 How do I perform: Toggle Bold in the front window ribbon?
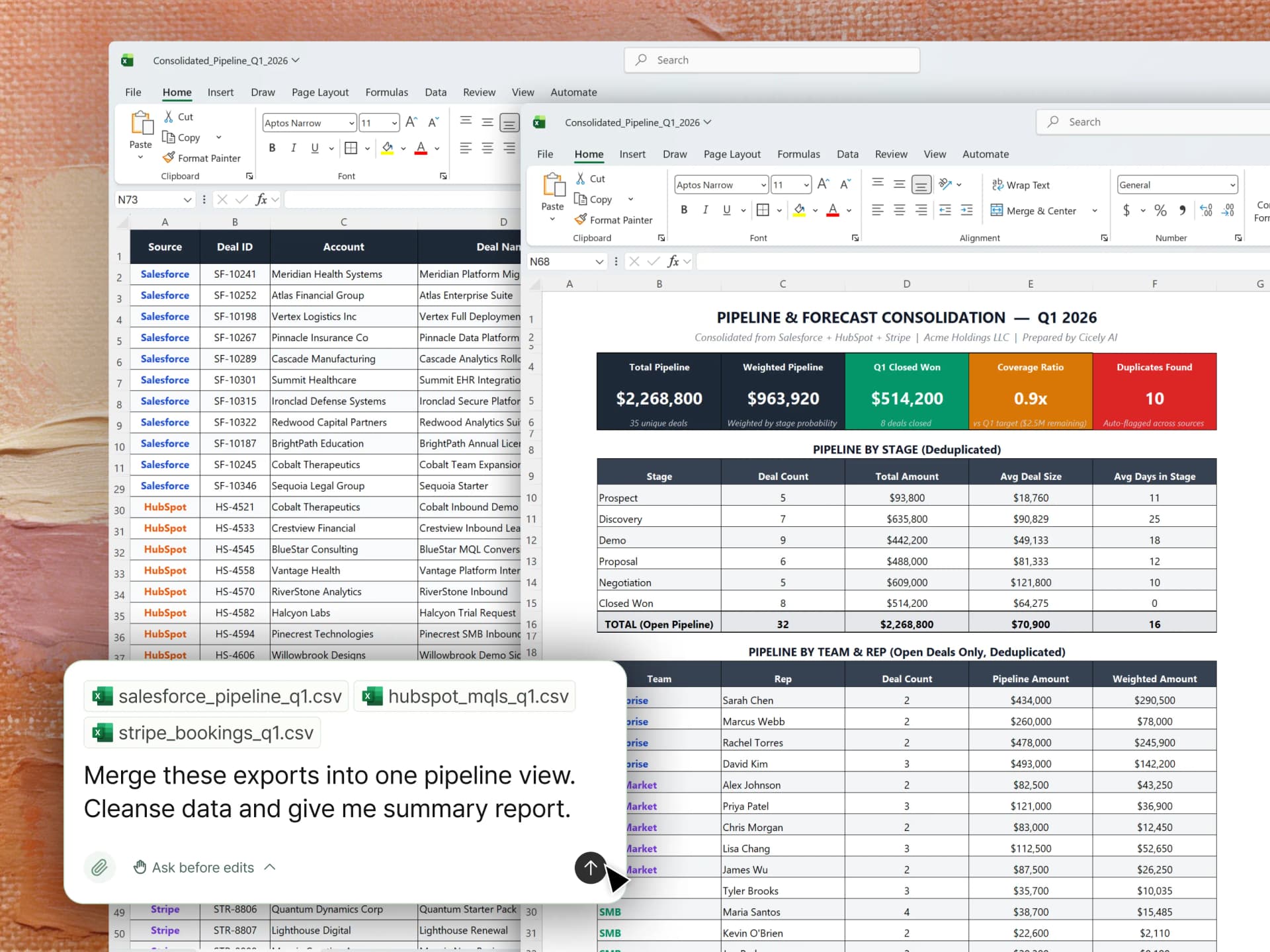click(x=684, y=210)
